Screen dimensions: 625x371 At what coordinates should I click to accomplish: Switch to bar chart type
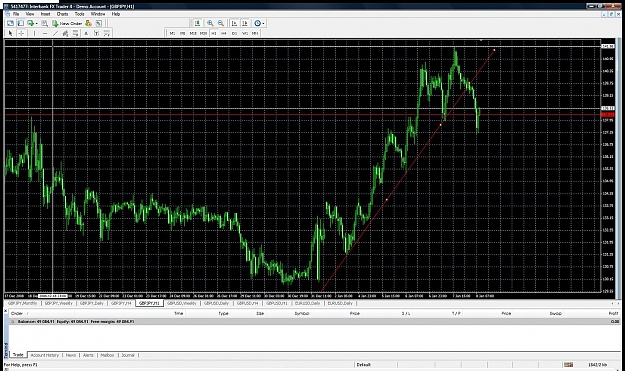coord(197,24)
